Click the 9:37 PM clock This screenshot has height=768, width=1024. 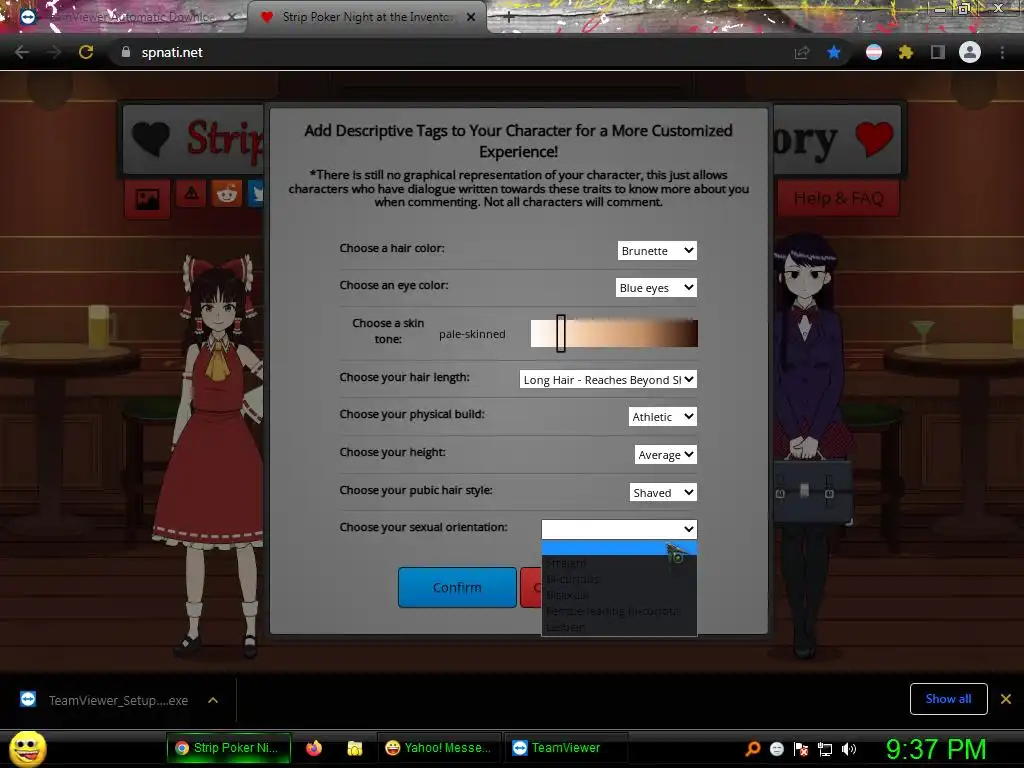pyautogui.click(x=936, y=749)
